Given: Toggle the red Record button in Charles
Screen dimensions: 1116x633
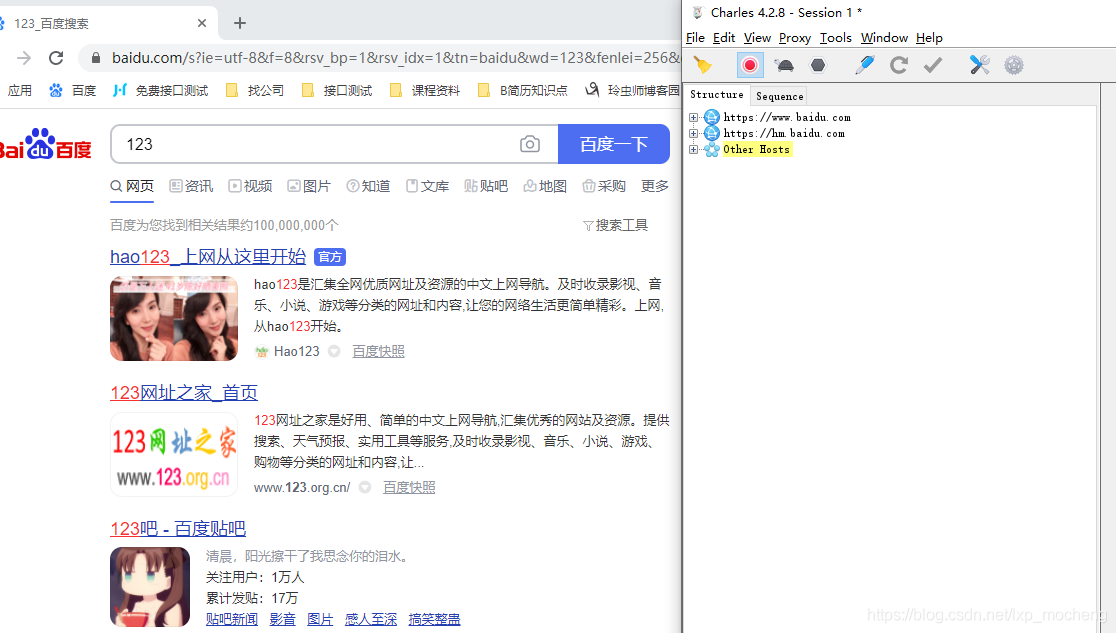Looking at the screenshot, I should (749, 66).
